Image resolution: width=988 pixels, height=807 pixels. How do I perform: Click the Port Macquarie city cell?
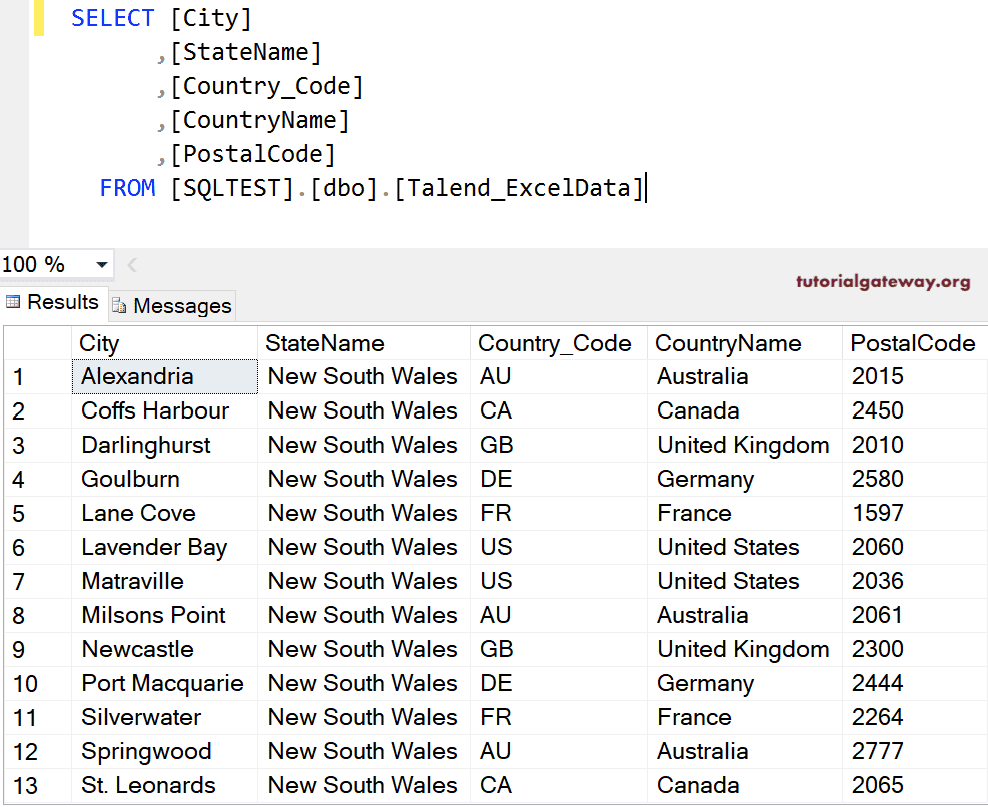click(x=163, y=683)
